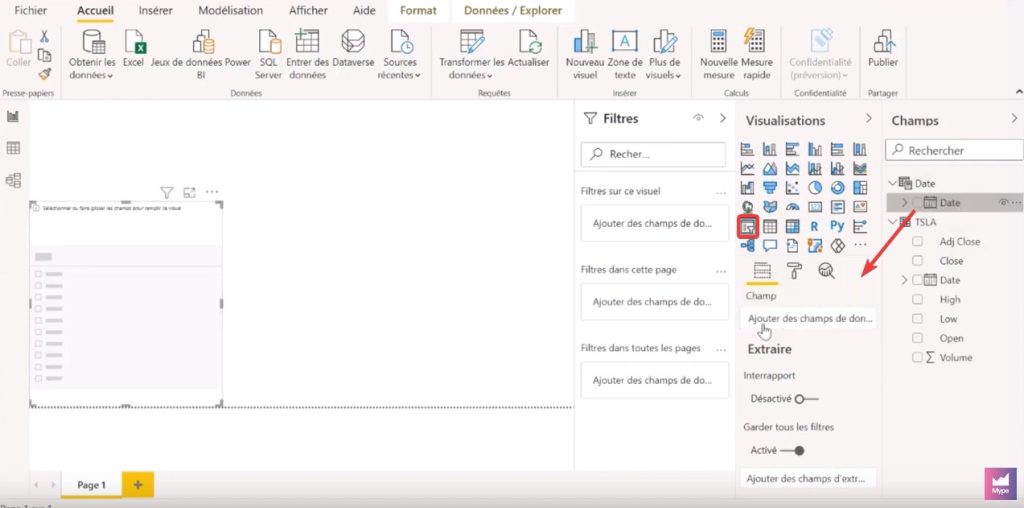Check the Adj Close field
This screenshot has width=1024, height=508.
point(918,242)
